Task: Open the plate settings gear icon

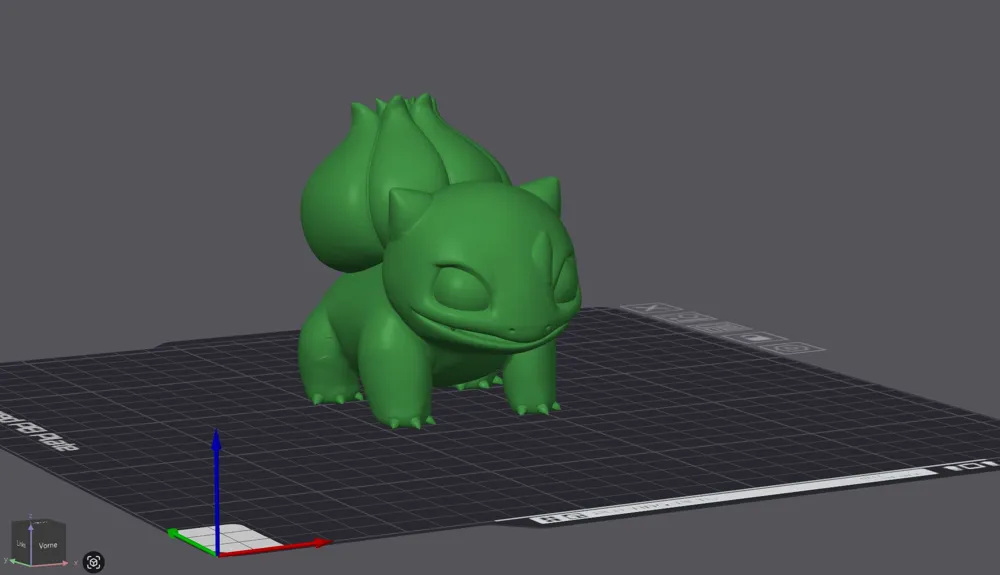Action: click(x=792, y=348)
